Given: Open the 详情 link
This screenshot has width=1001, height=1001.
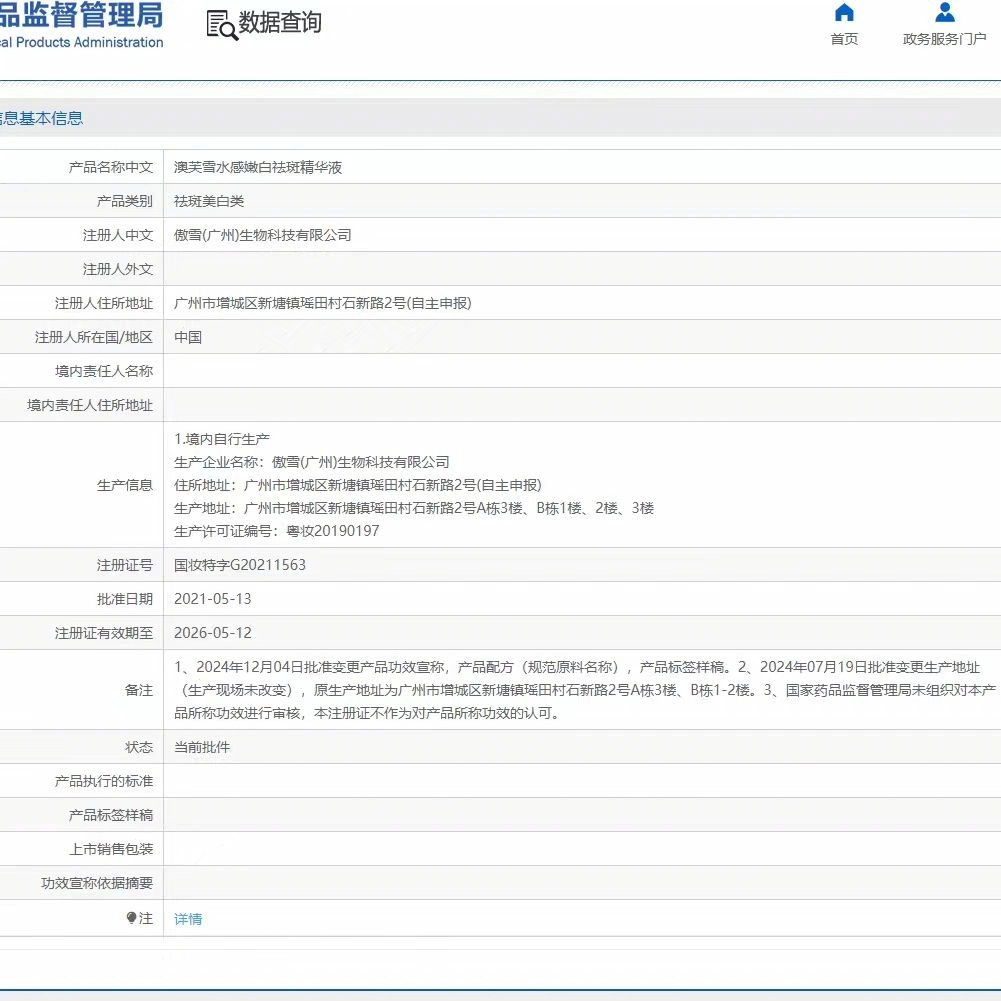Looking at the screenshot, I should [188, 919].
